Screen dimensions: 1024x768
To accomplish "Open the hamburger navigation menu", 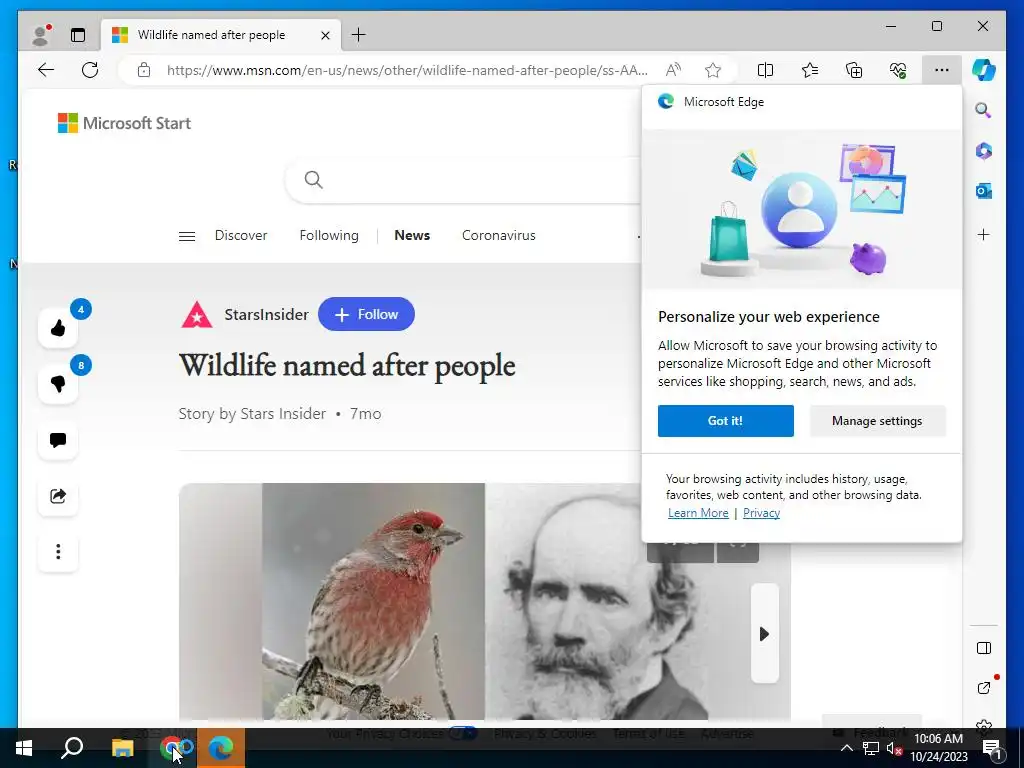I will [187, 236].
